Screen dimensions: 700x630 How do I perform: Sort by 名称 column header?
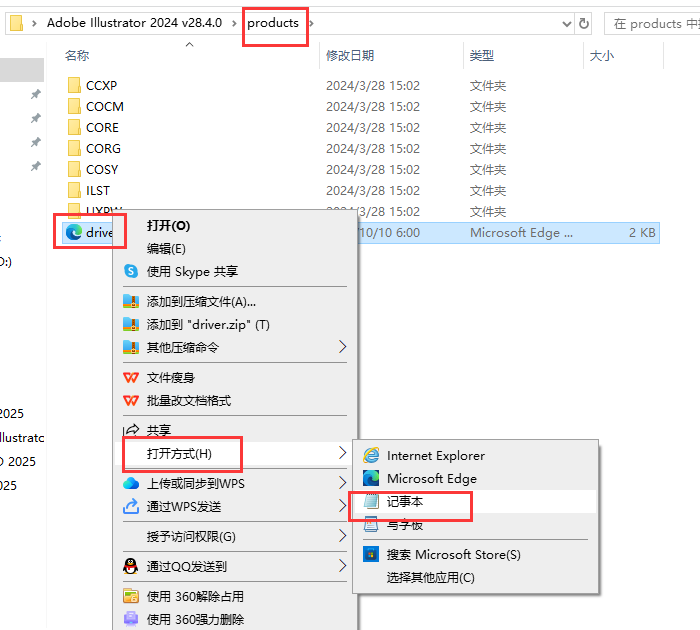[77, 55]
